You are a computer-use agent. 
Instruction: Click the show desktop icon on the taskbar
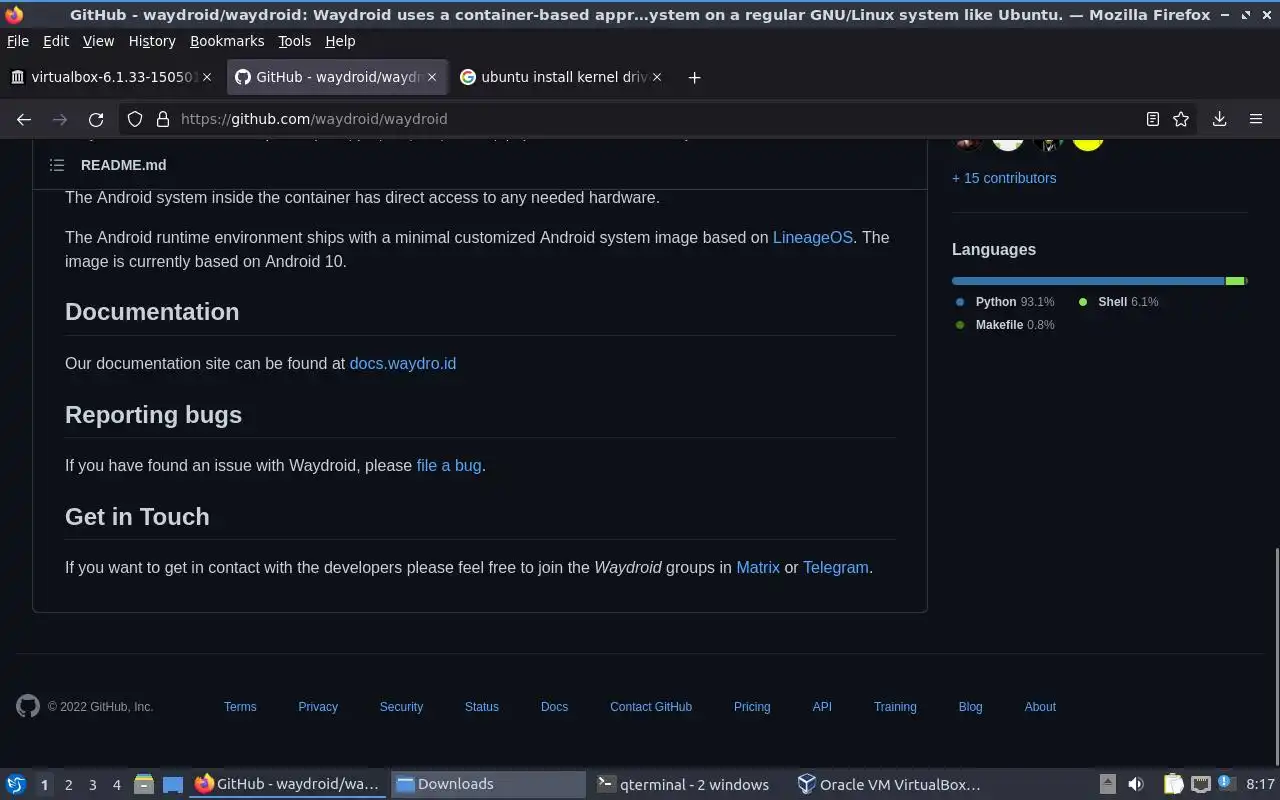point(173,785)
